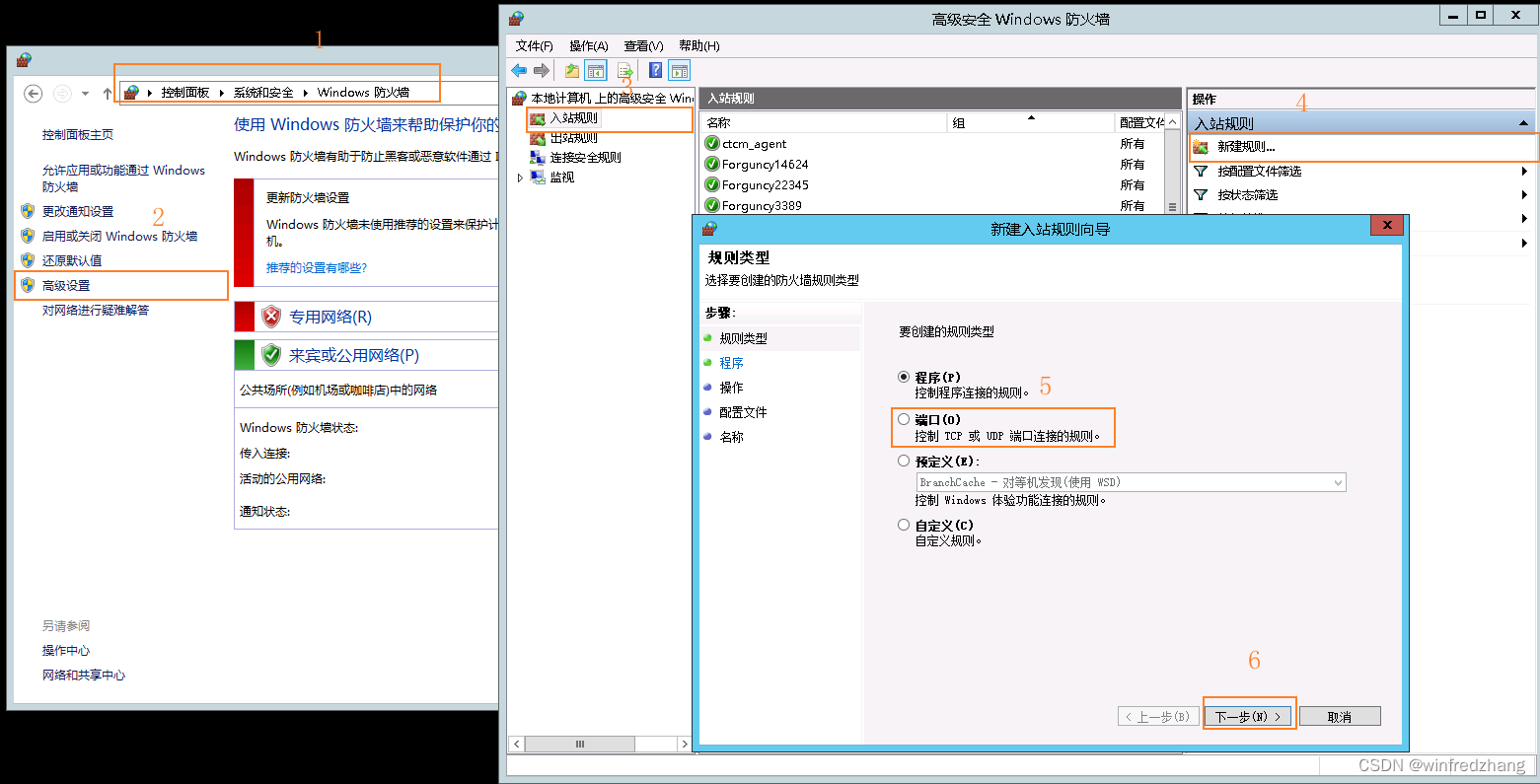Click the 操作中心 link

point(66,650)
